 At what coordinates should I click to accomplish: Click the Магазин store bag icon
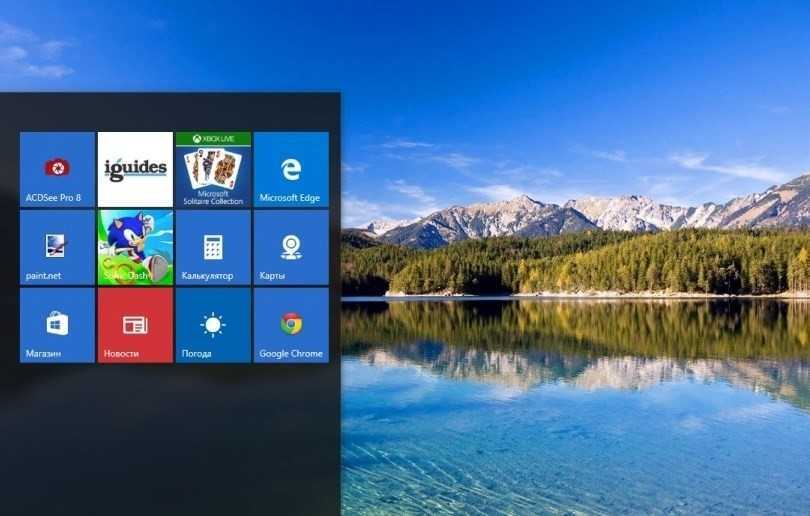click(x=57, y=323)
